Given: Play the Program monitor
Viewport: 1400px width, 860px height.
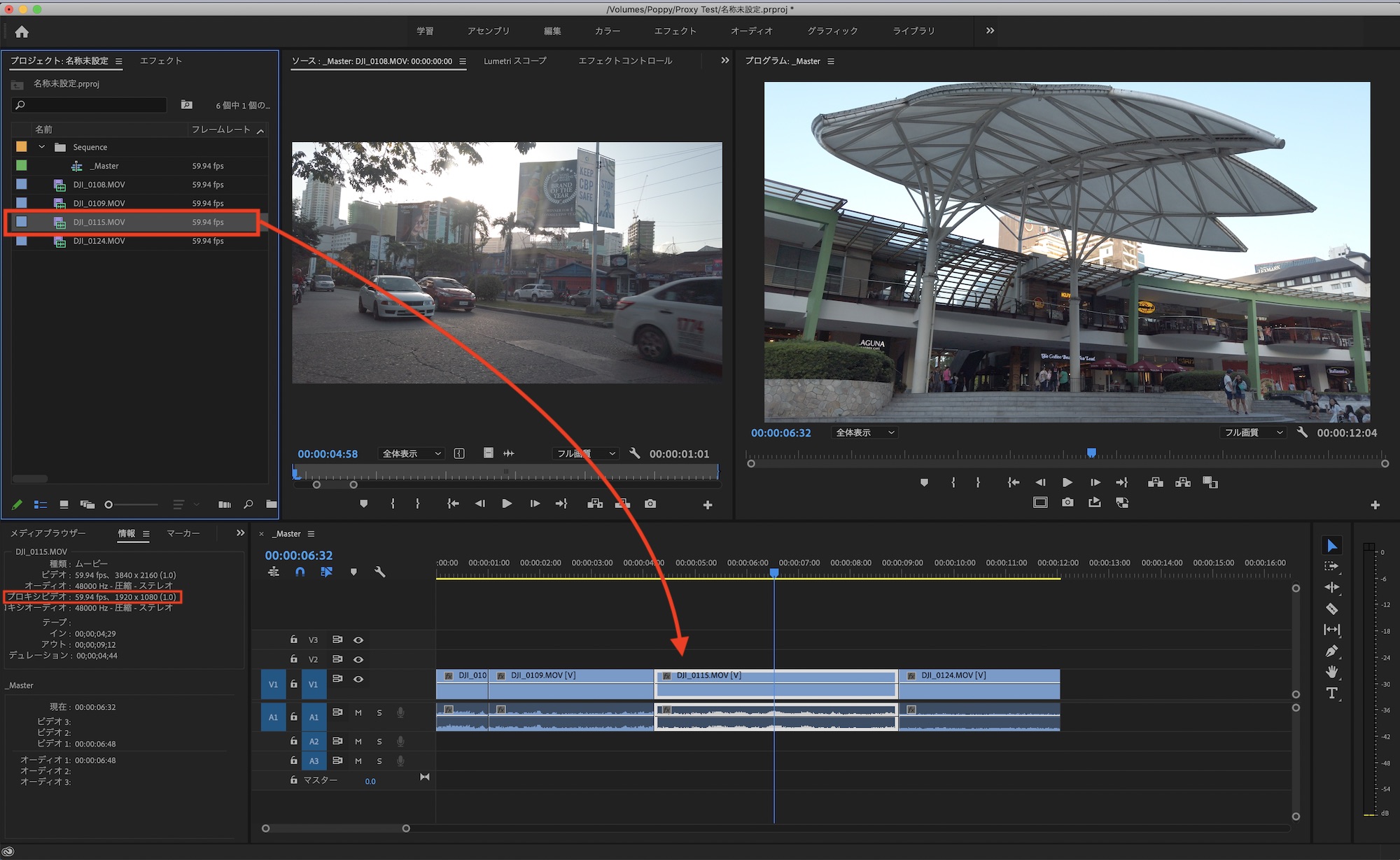Looking at the screenshot, I should (x=1067, y=483).
